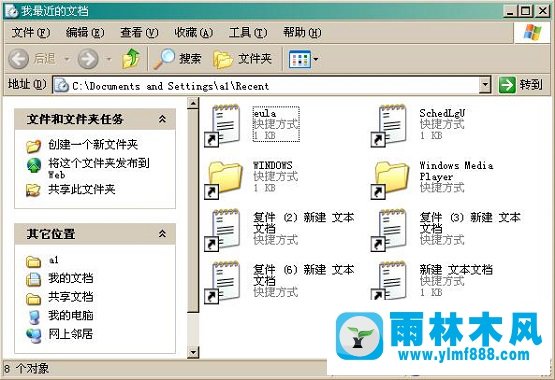This screenshot has height=380, width=555.
Task: Go up one folder level icon
Action: 131,58
